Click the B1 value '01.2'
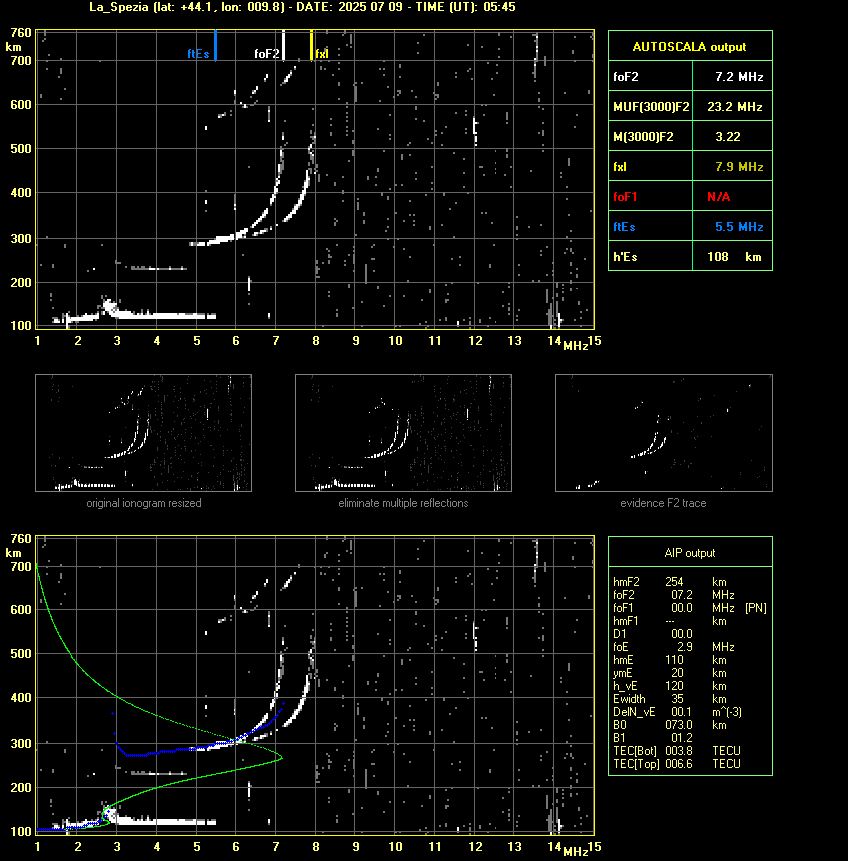This screenshot has height=861, width=848. 682,738
